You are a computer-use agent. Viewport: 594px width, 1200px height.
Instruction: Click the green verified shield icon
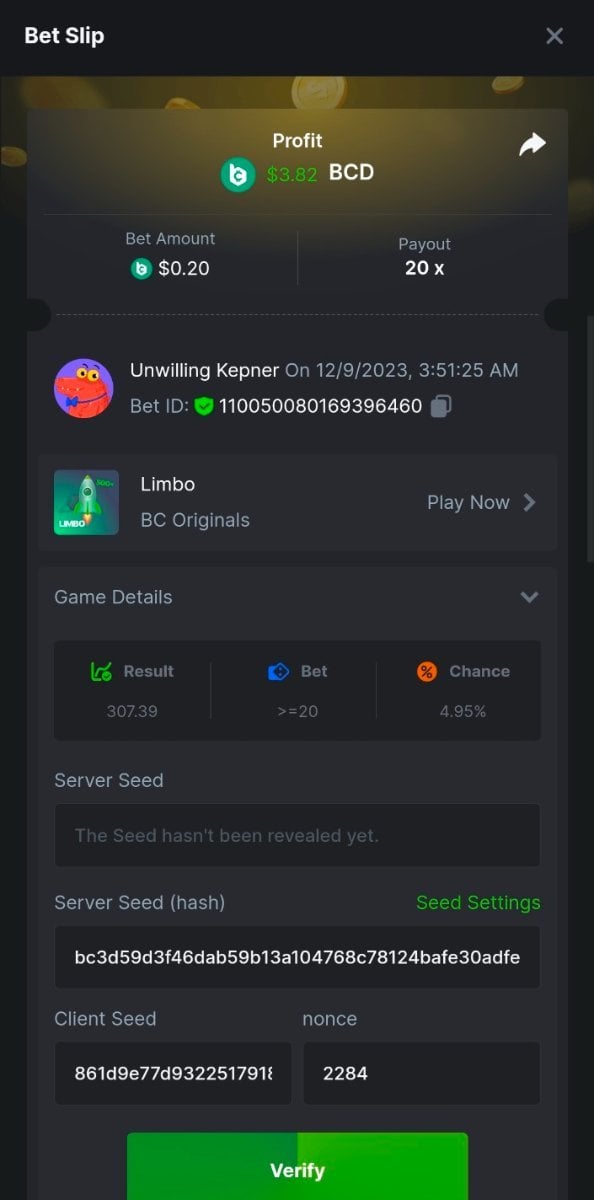204,407
